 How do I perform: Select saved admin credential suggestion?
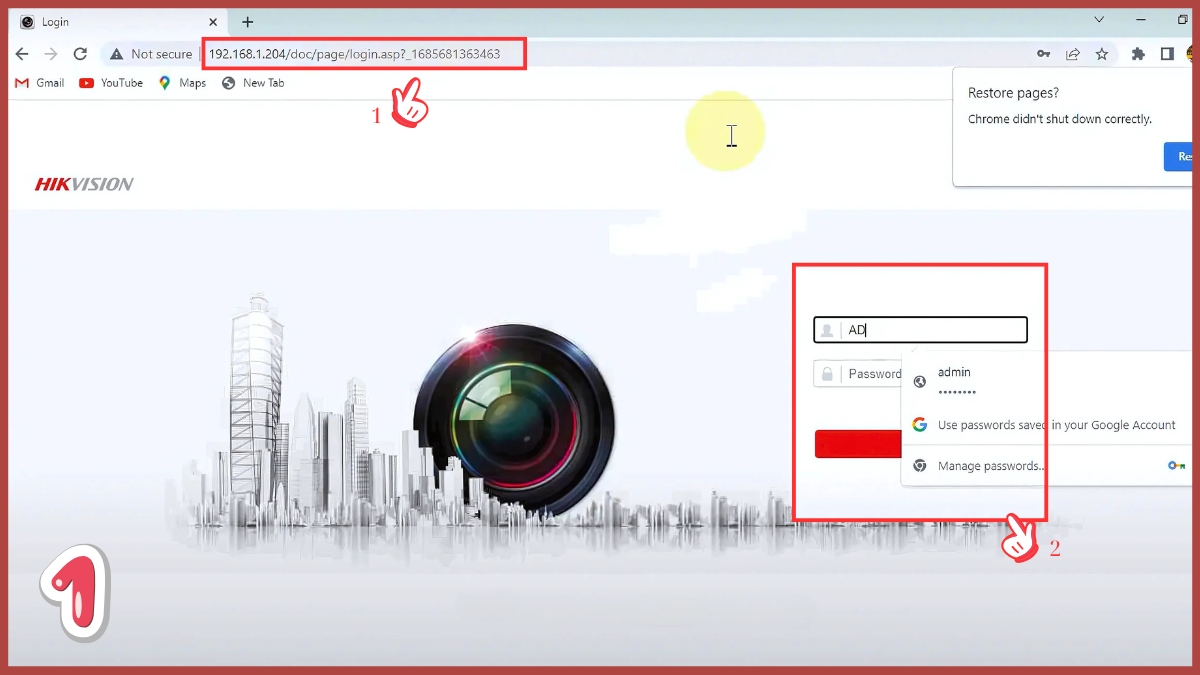pyautogui.click(x=1046, y=381)
